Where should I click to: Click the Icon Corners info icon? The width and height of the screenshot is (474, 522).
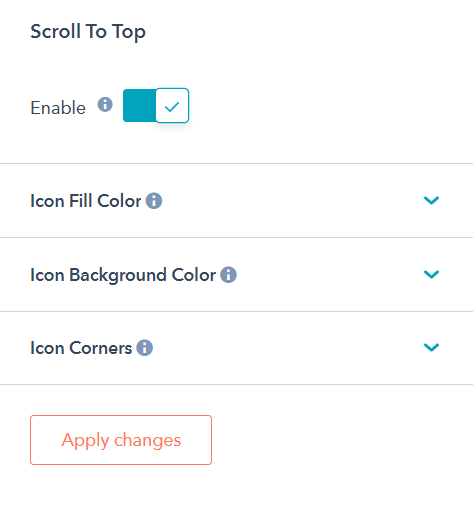(145, 348)
